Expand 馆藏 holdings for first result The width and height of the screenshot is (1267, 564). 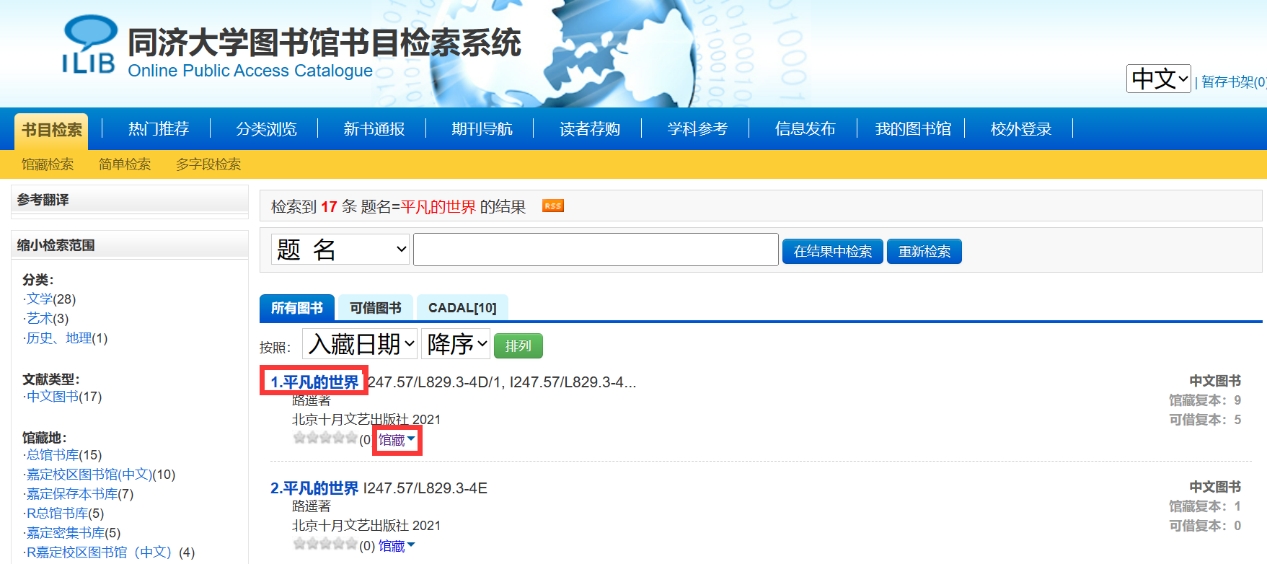(x=397, y=439)
